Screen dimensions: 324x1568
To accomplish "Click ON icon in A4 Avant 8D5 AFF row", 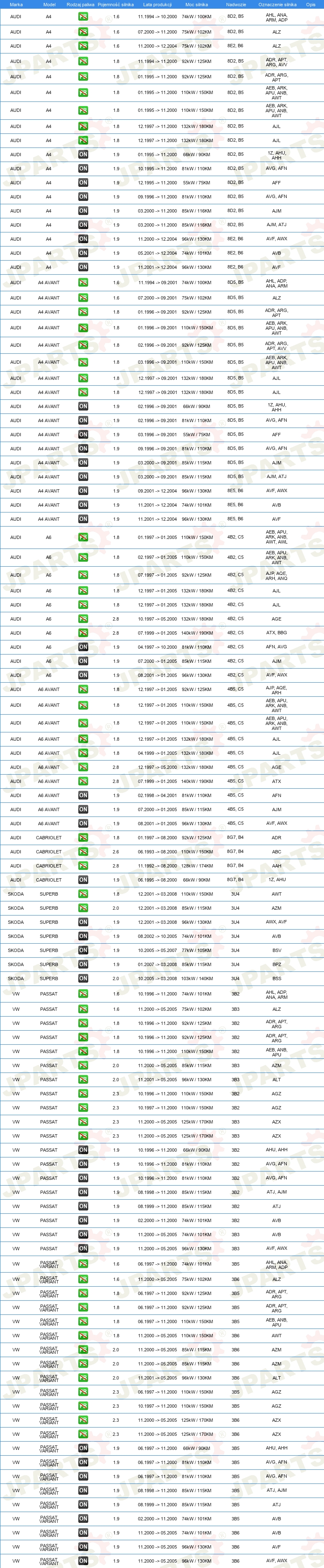I will (83, 435).
